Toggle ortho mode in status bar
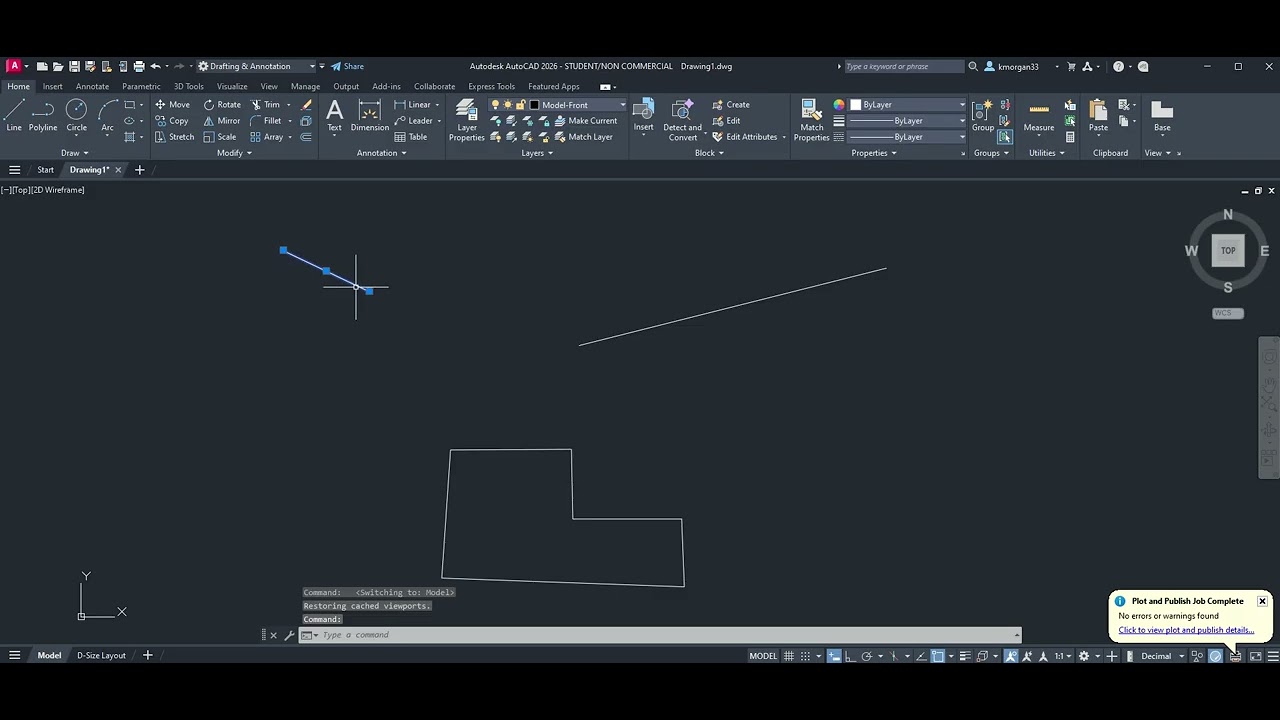1280x720 pixels. point(849,656)
